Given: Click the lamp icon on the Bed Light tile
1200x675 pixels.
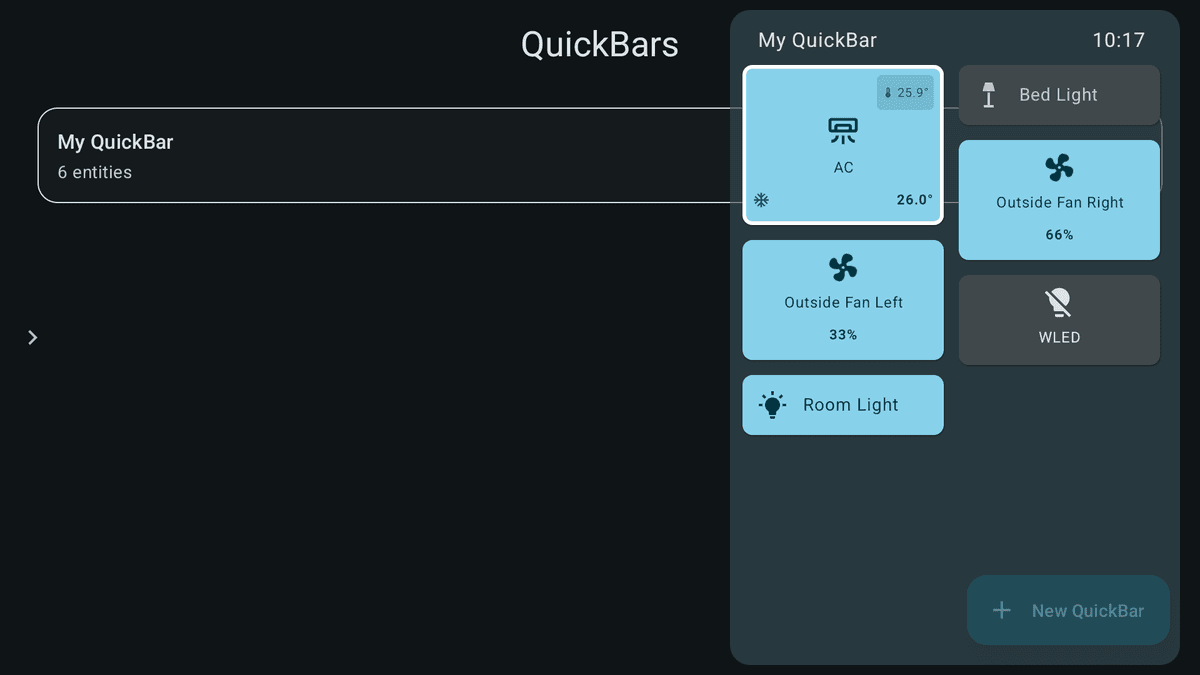Looking at the screenshot, I should tap(989, 94).
